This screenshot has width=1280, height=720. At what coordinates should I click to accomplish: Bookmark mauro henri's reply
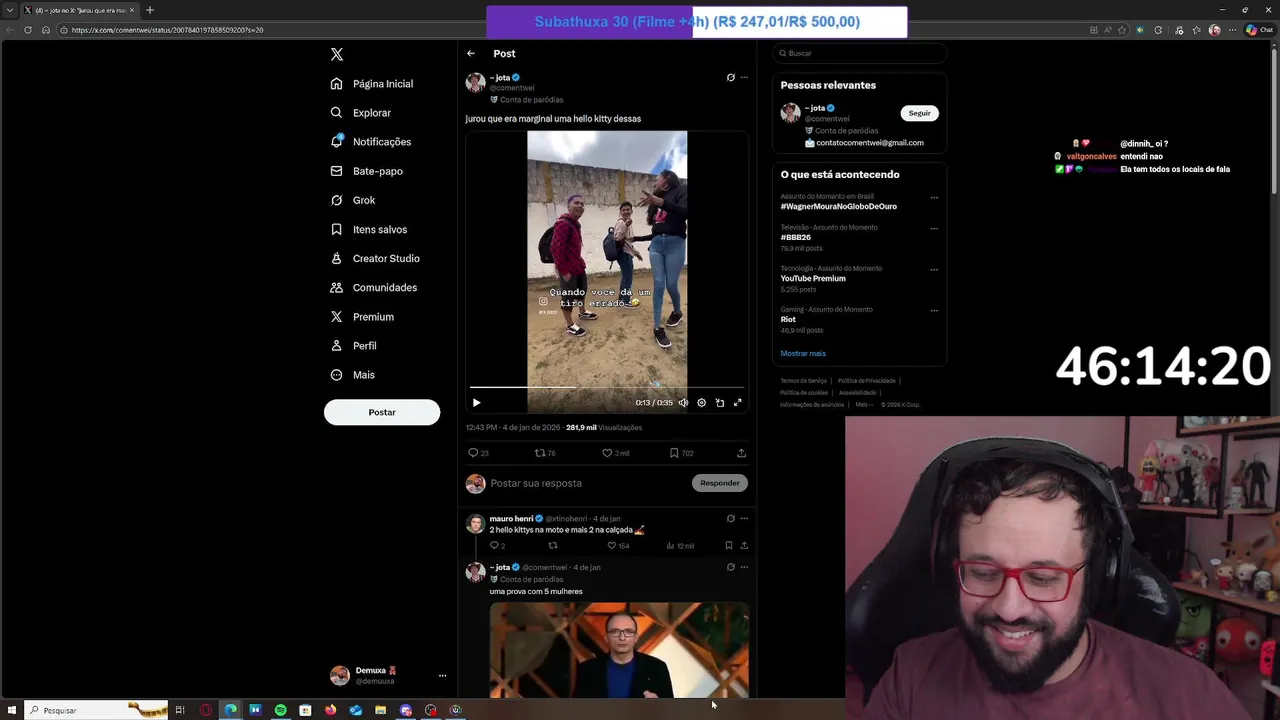pos(728,546)
